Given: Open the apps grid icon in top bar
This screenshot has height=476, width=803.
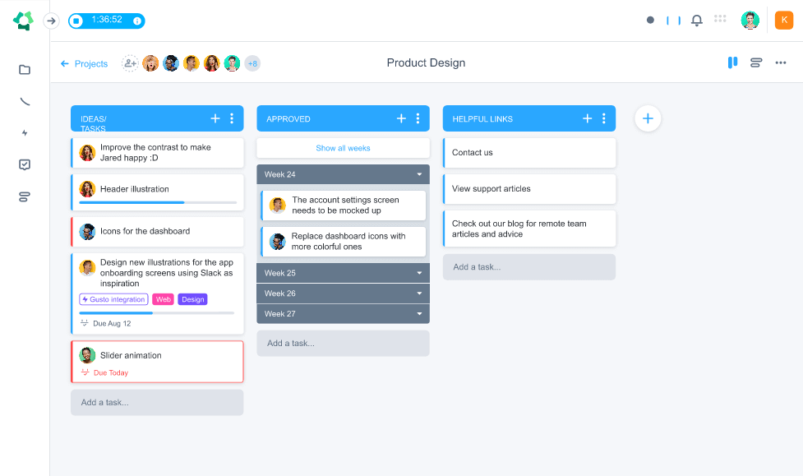Looking at the screenshot, I should pos(720,20).
